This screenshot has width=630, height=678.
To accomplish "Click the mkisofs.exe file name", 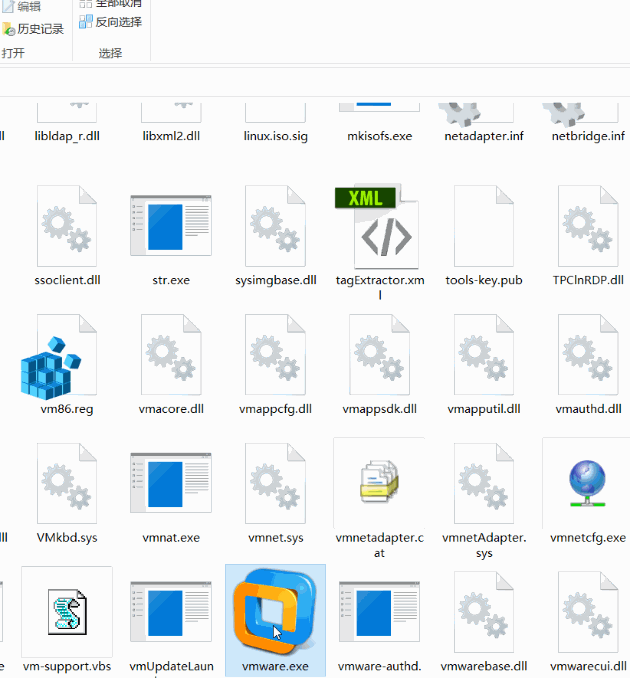I will 380,136.
